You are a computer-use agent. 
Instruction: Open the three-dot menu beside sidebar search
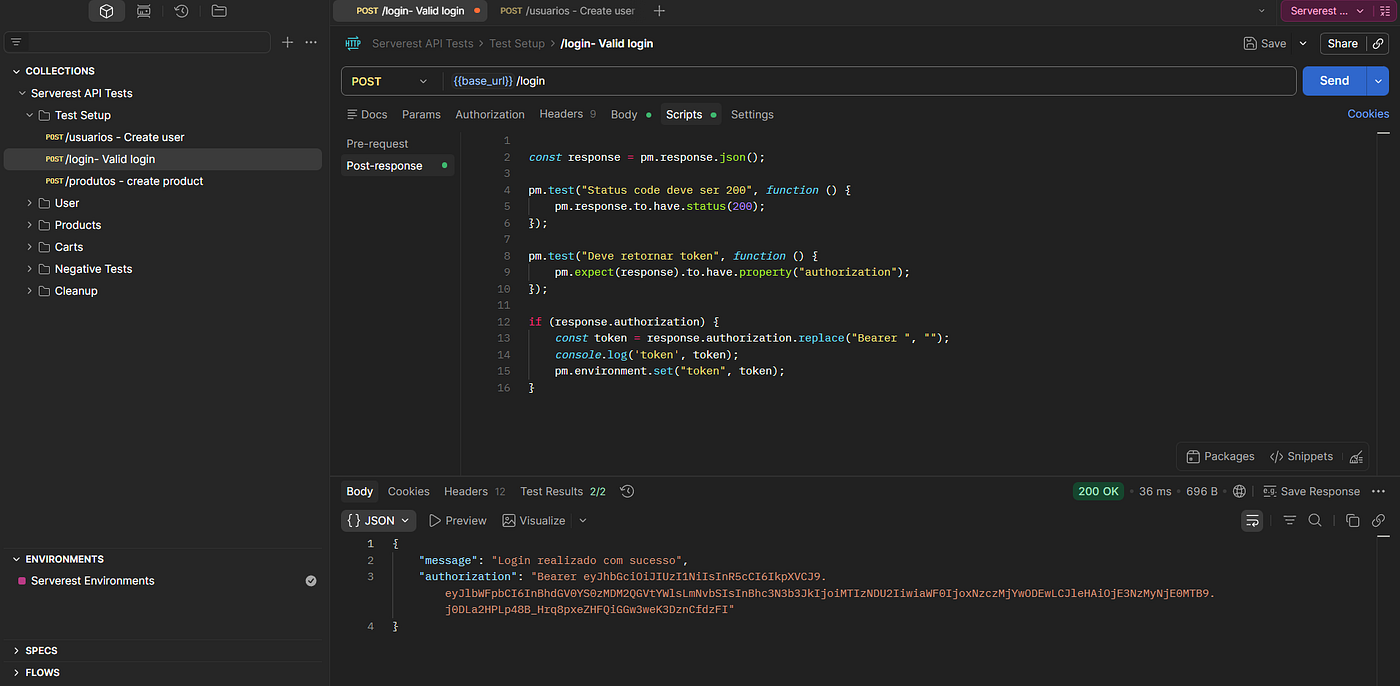click(x=311, y=42)
